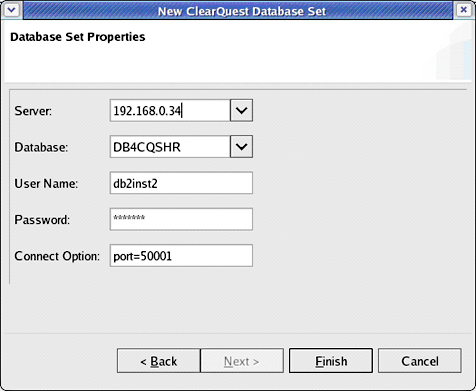Click into the Password field

pos(181,219)
